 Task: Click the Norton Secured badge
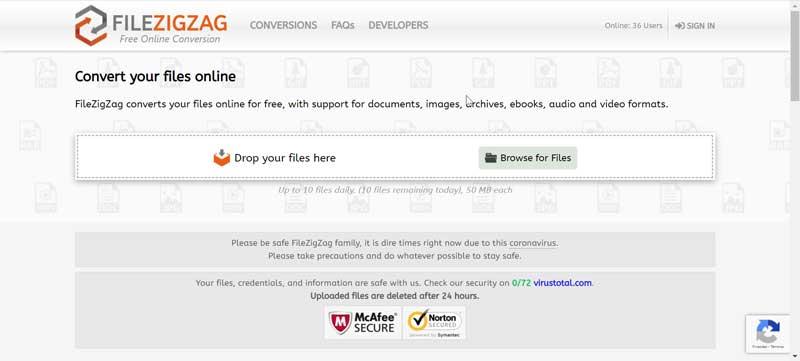point(434,323)
